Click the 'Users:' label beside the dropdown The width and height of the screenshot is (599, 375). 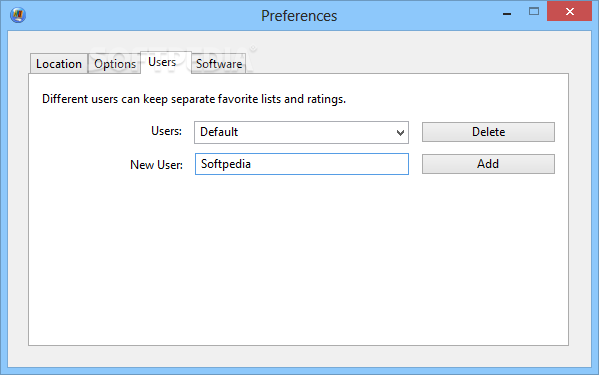(x=167, y=131)
